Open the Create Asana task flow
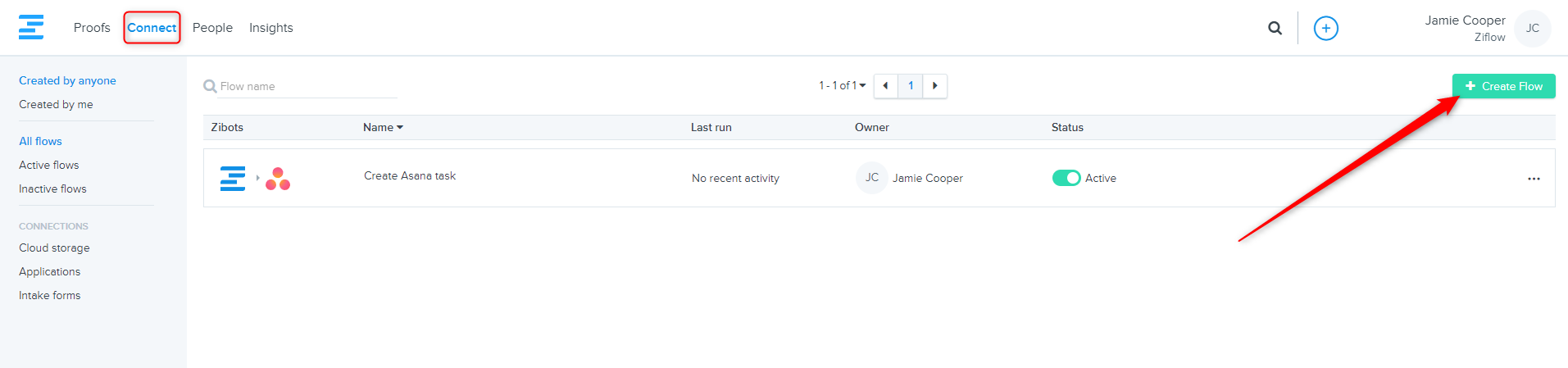 click(x=410, y=176)
